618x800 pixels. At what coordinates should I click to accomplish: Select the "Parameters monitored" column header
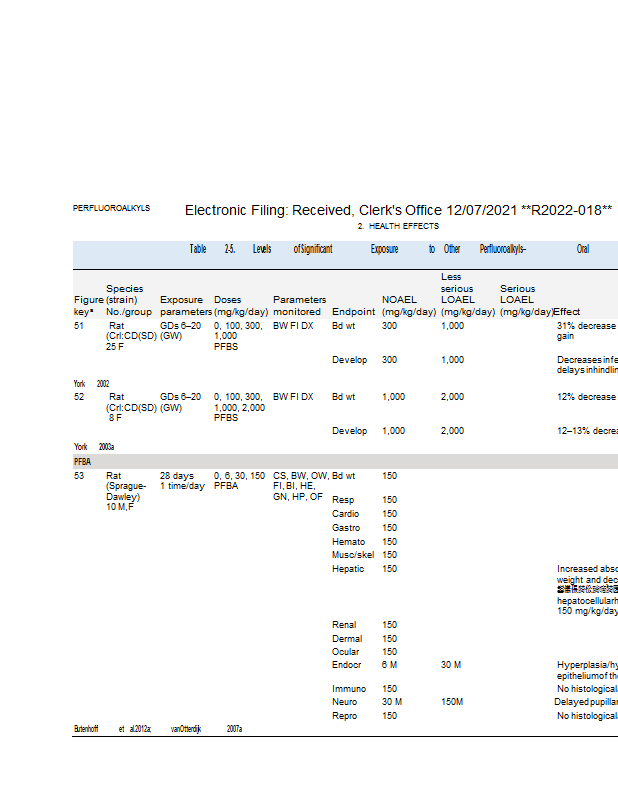click(299, 305)
